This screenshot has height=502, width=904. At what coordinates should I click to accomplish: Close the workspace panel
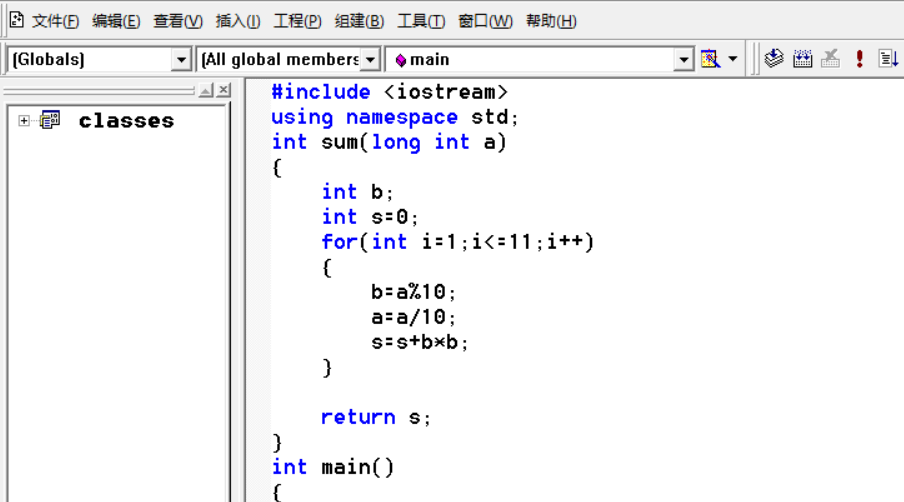tap(224, 90)
